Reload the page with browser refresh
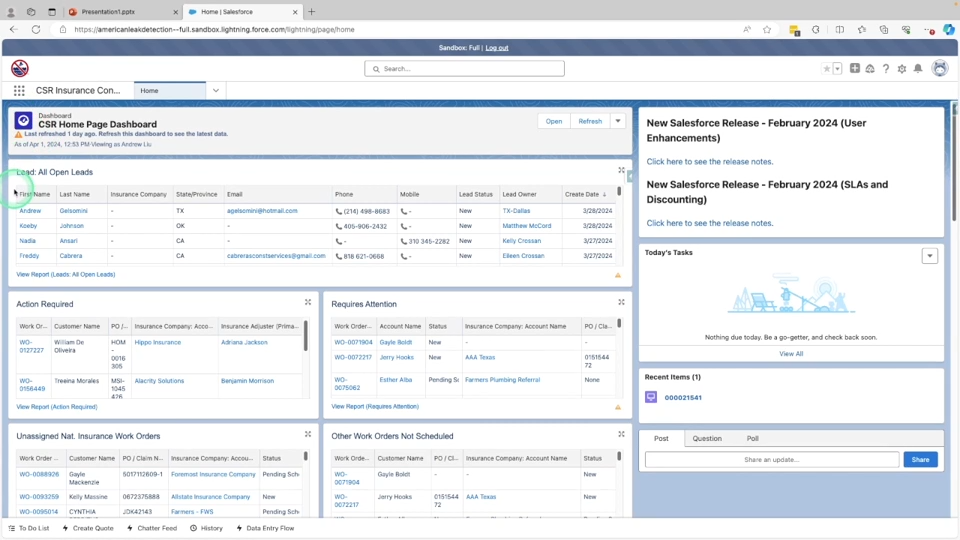The image size is (960, 540). pyautogui.click(x=36, y=29)
